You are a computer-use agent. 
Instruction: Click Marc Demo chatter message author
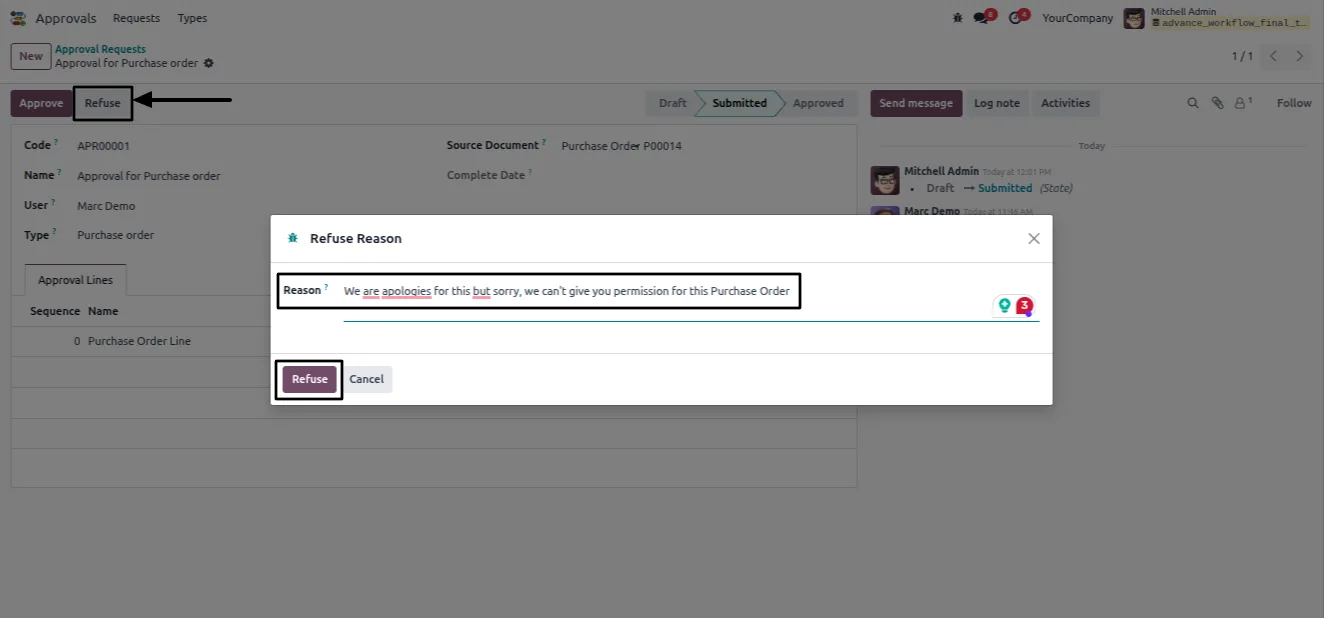tap(932, 212)
